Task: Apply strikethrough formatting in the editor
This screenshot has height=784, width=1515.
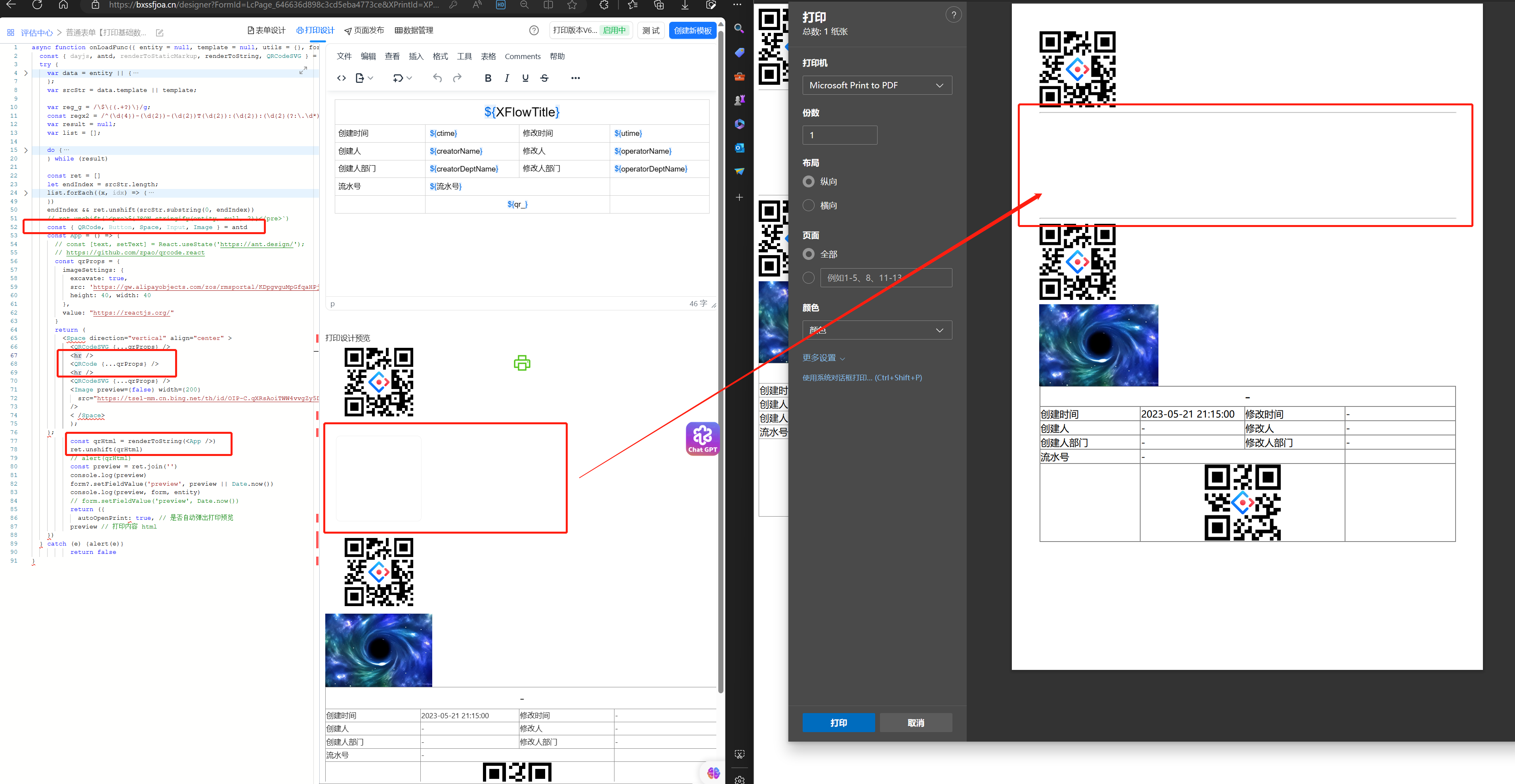Action: 544,77
